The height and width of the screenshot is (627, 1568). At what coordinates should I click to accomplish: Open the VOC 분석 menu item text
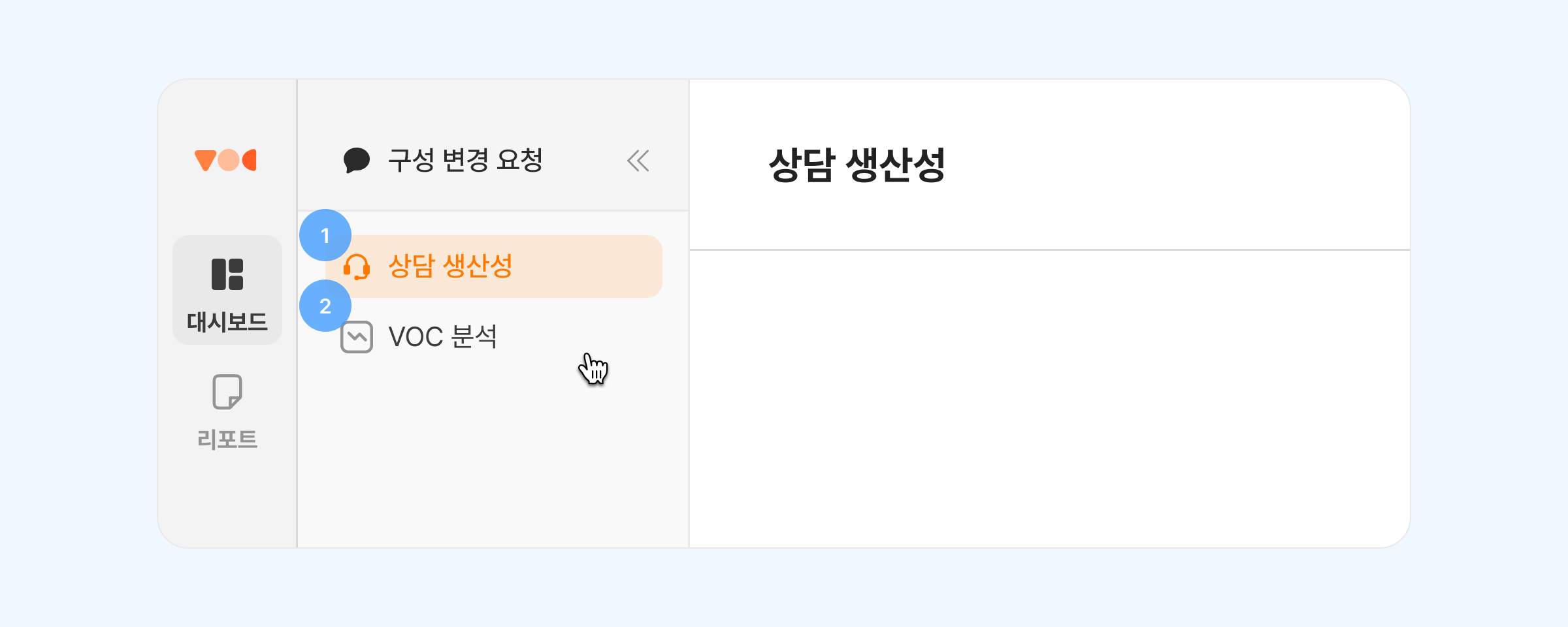pos(443,337)
